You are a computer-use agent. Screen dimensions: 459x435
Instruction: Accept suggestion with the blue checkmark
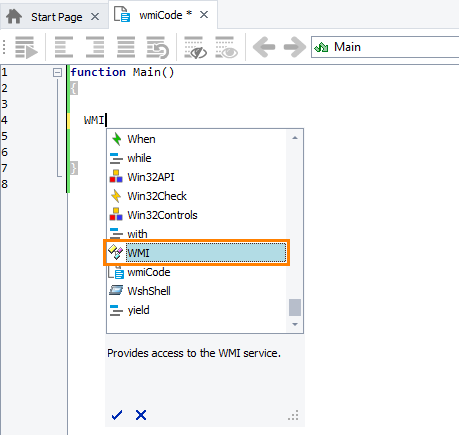pos(117,415)
